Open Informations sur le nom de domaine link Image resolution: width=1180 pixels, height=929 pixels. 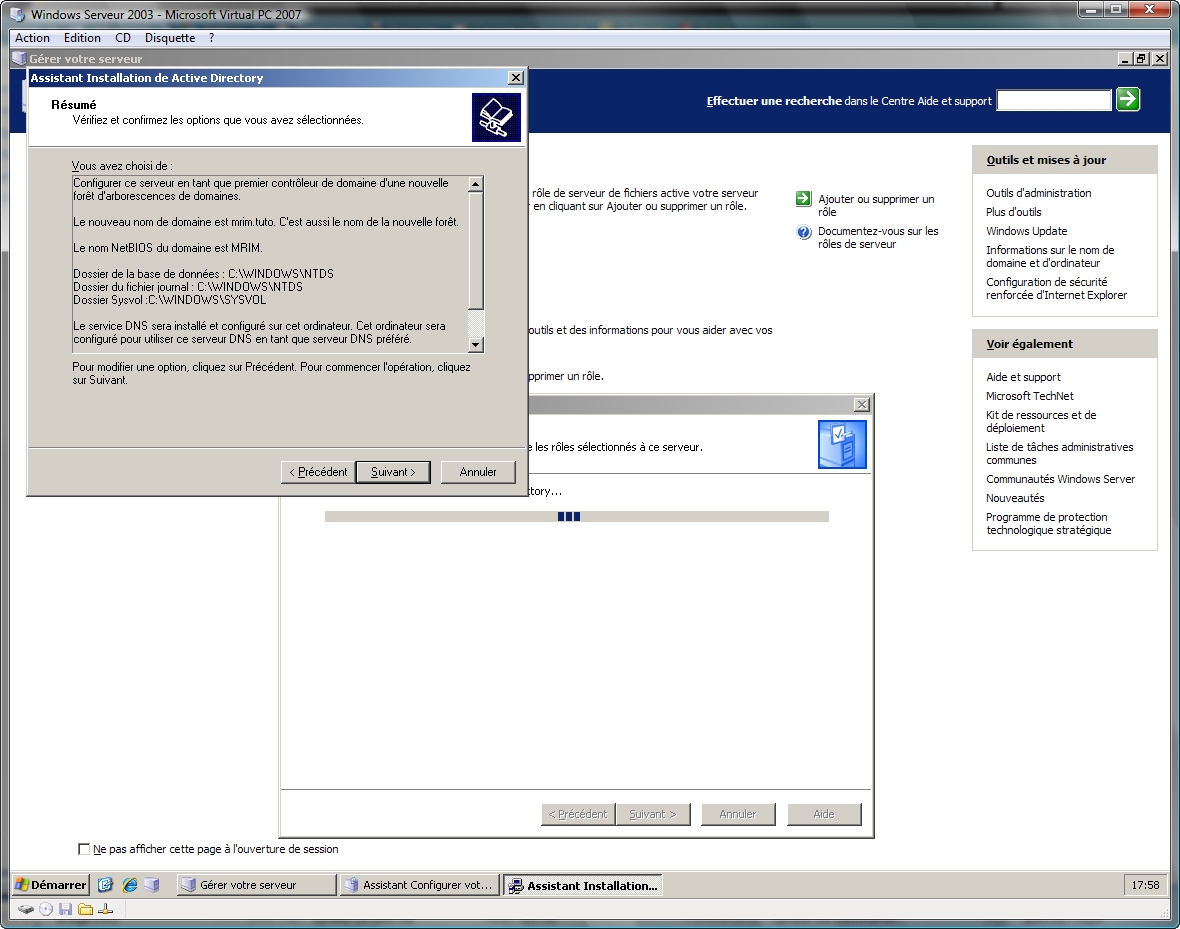point(1050,257)
